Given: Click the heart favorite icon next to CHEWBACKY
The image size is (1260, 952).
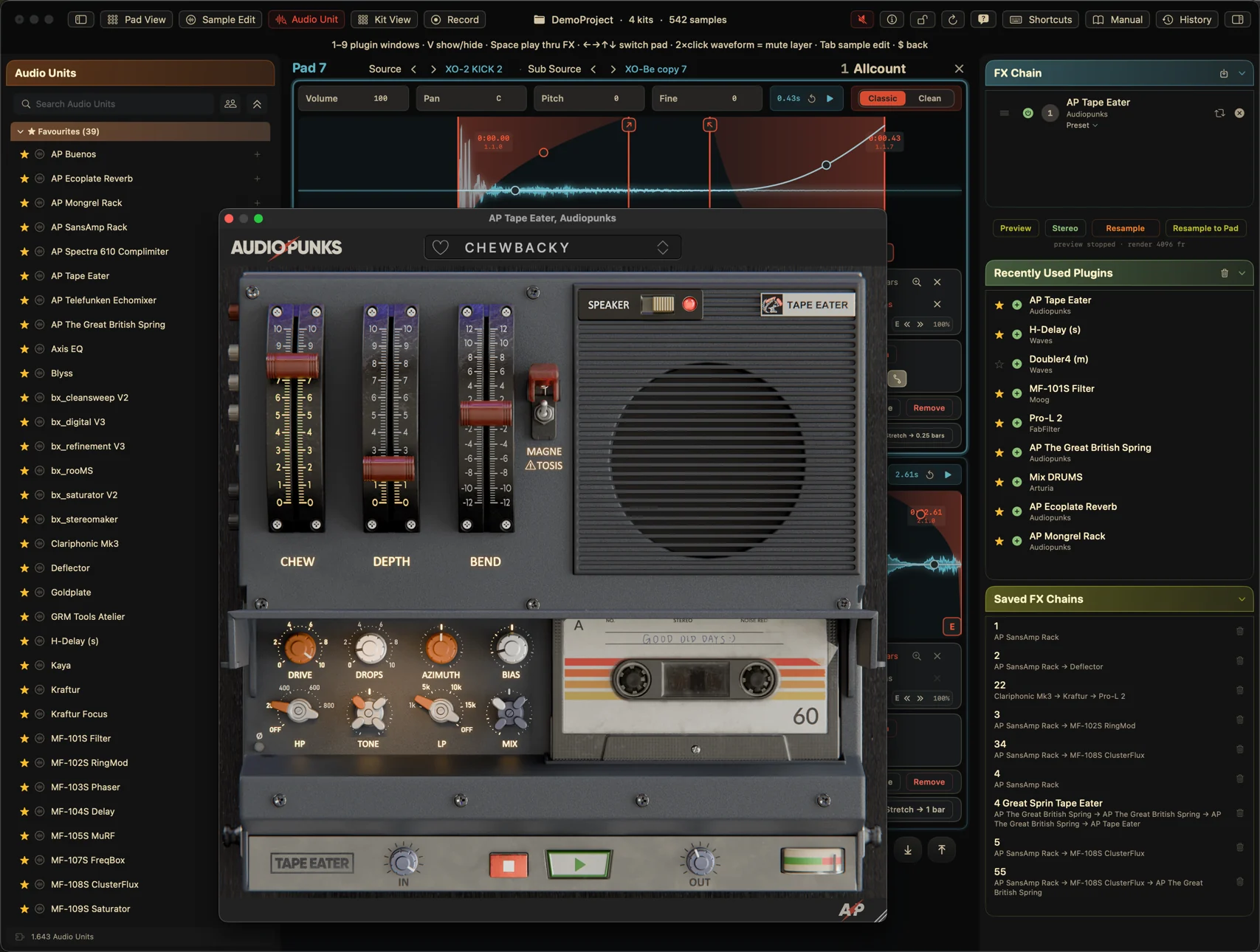Looking at the screenshot, I should 441,248.
